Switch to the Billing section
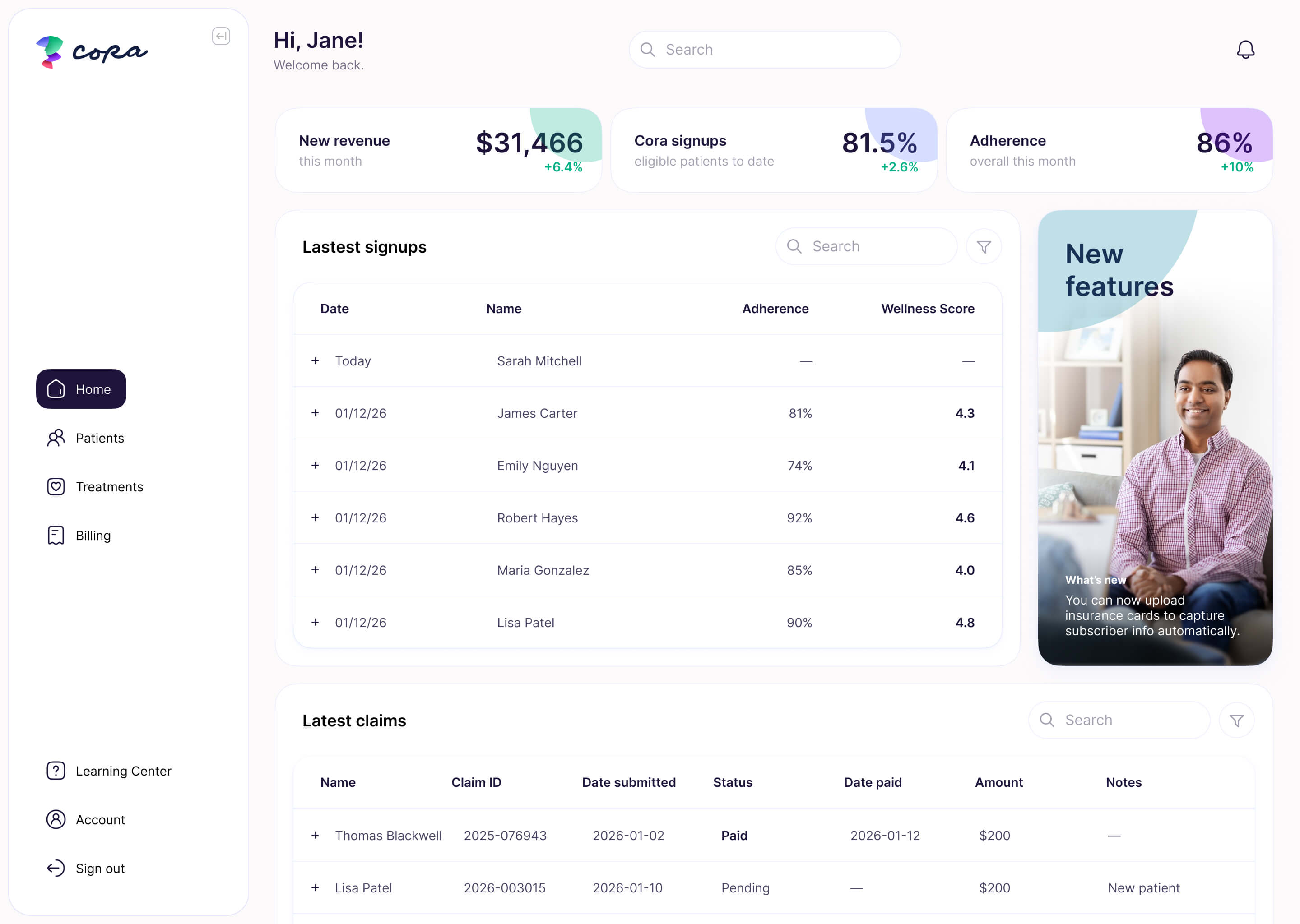The image size is (1300, 924). pyautogui.click(x=93, y=535)
